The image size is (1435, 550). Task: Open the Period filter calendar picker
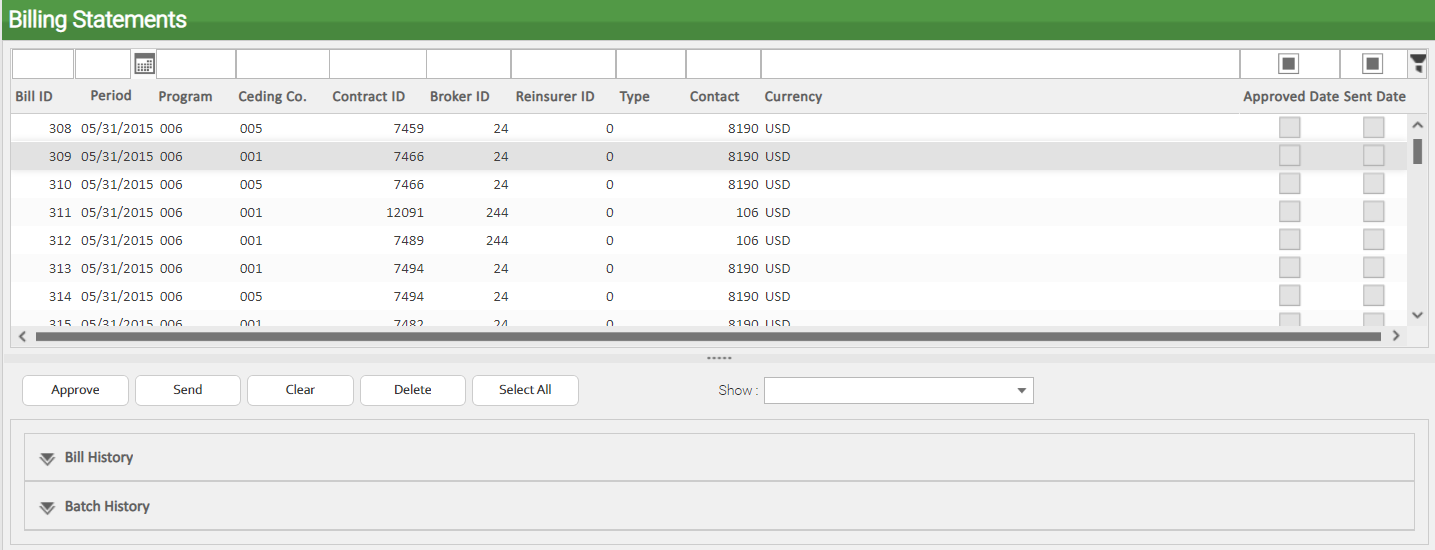coord(144,64)
